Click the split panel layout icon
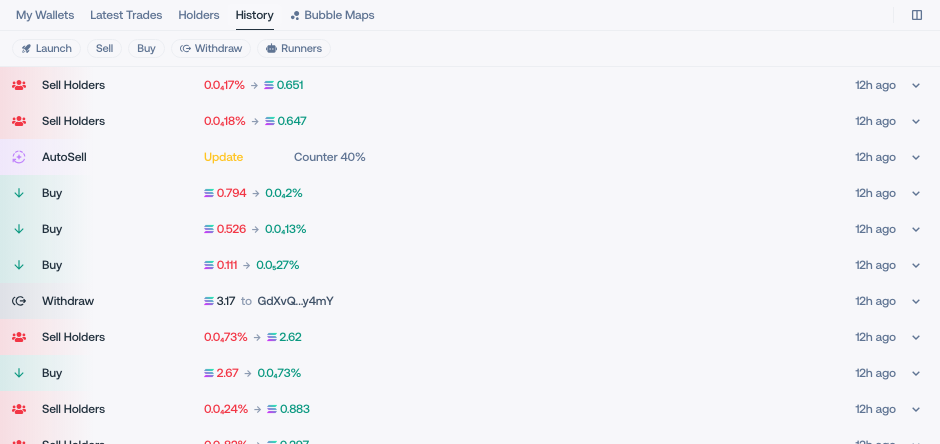This screenshot has width=940, height=444. point(917,15)
